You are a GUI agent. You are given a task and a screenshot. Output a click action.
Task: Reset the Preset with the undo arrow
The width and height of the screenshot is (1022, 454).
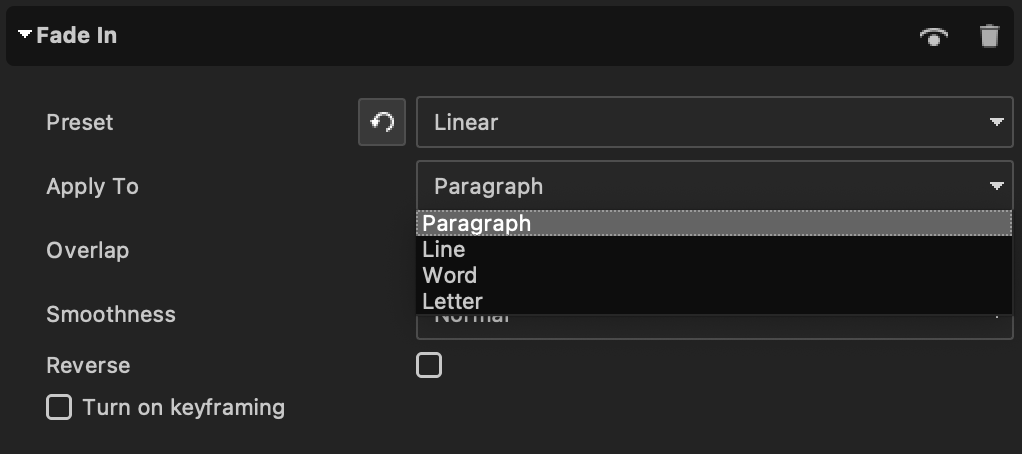[x=382, y=122]
